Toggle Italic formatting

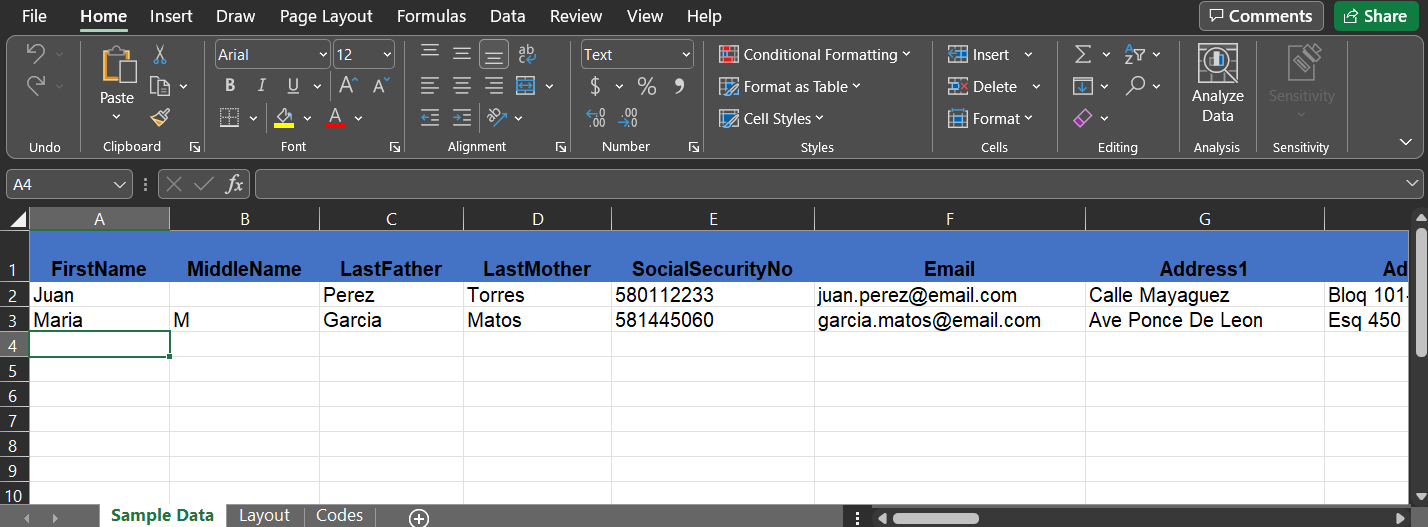point(262,86)
